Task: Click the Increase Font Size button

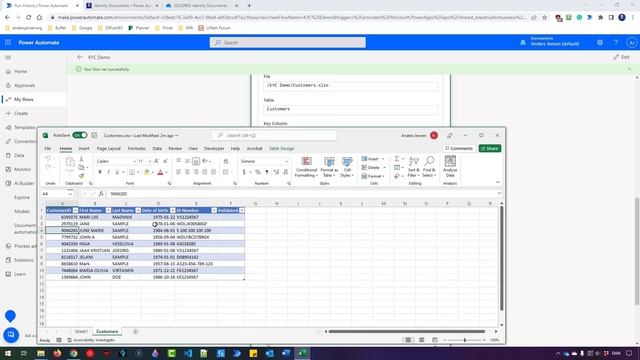Action: pos(157,161)
